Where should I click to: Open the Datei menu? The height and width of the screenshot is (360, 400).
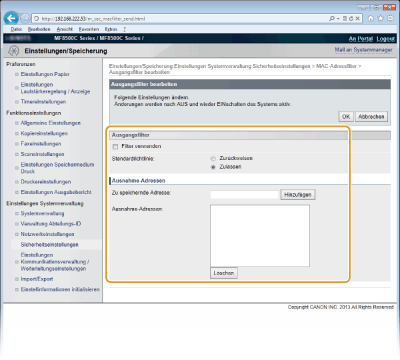(16, 29)
